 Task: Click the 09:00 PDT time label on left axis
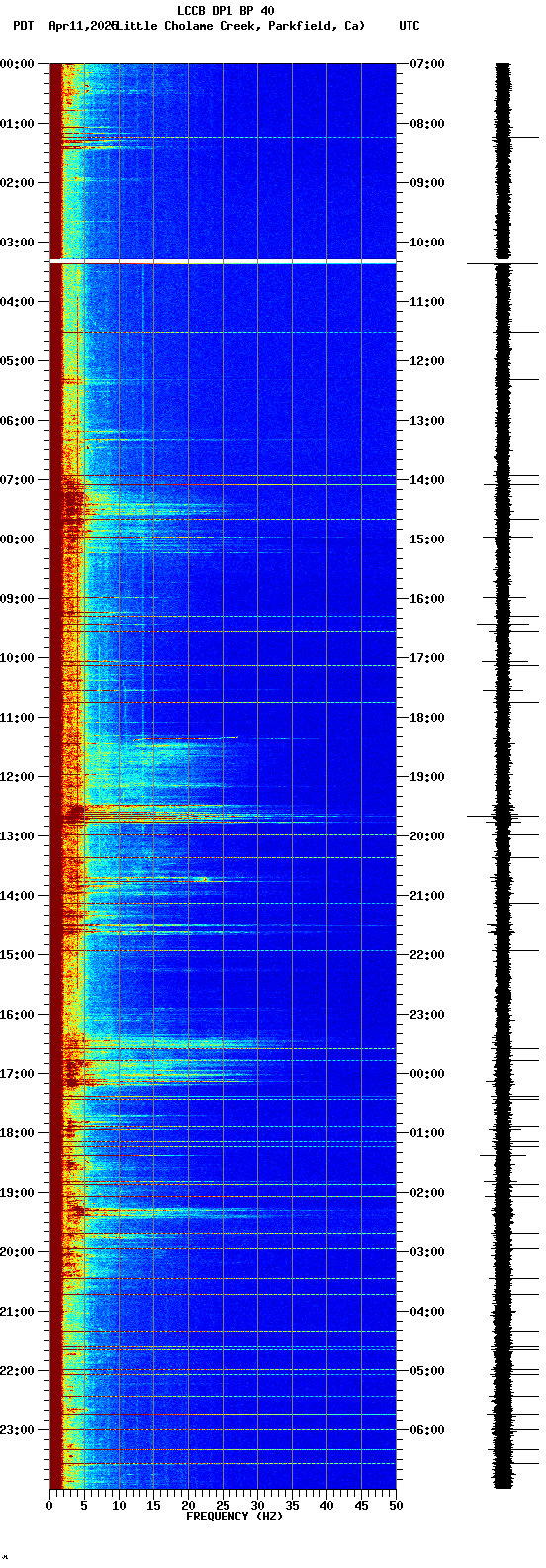tap(17, 599)
